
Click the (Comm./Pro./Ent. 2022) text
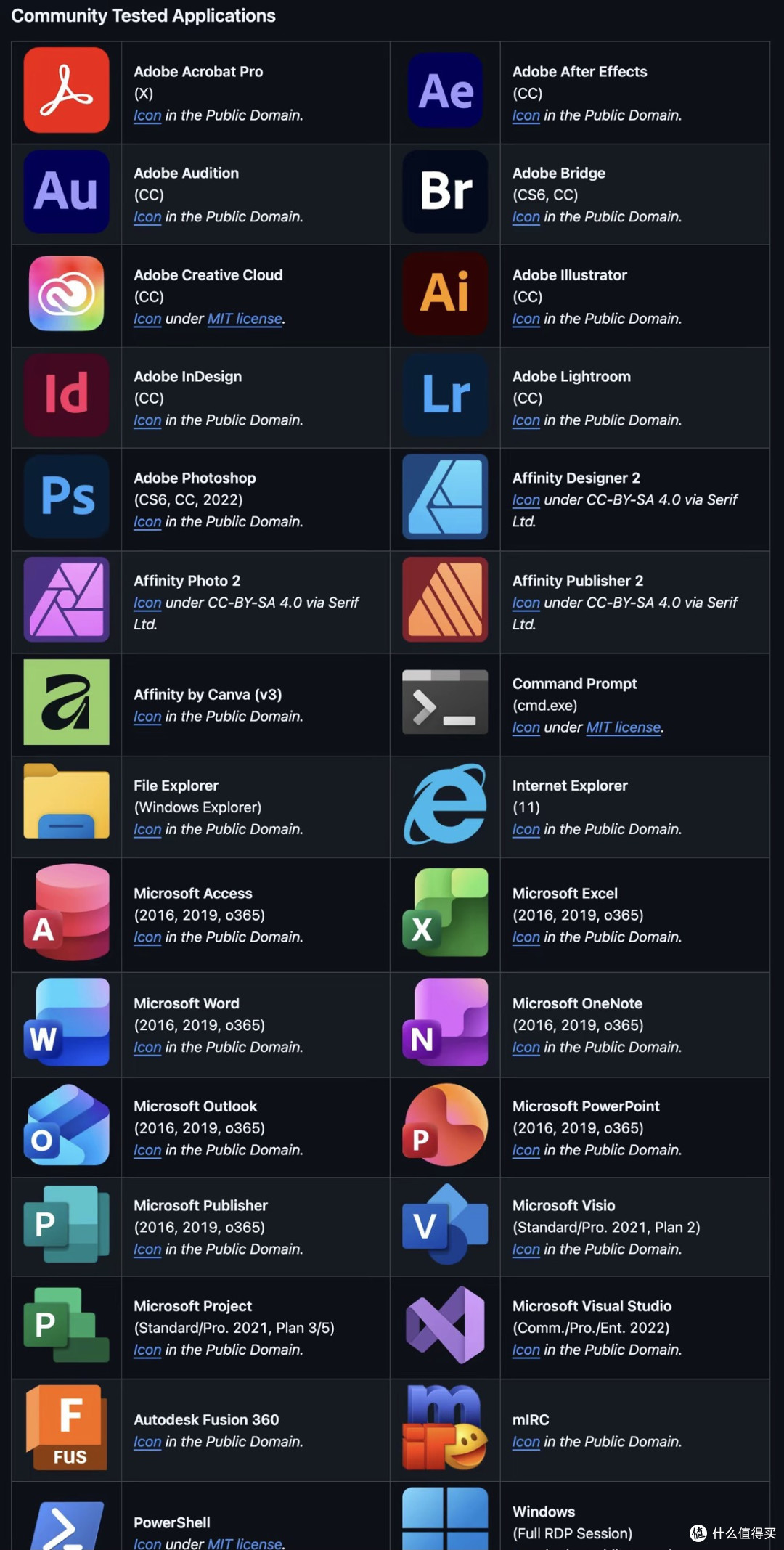point(591,1328)
